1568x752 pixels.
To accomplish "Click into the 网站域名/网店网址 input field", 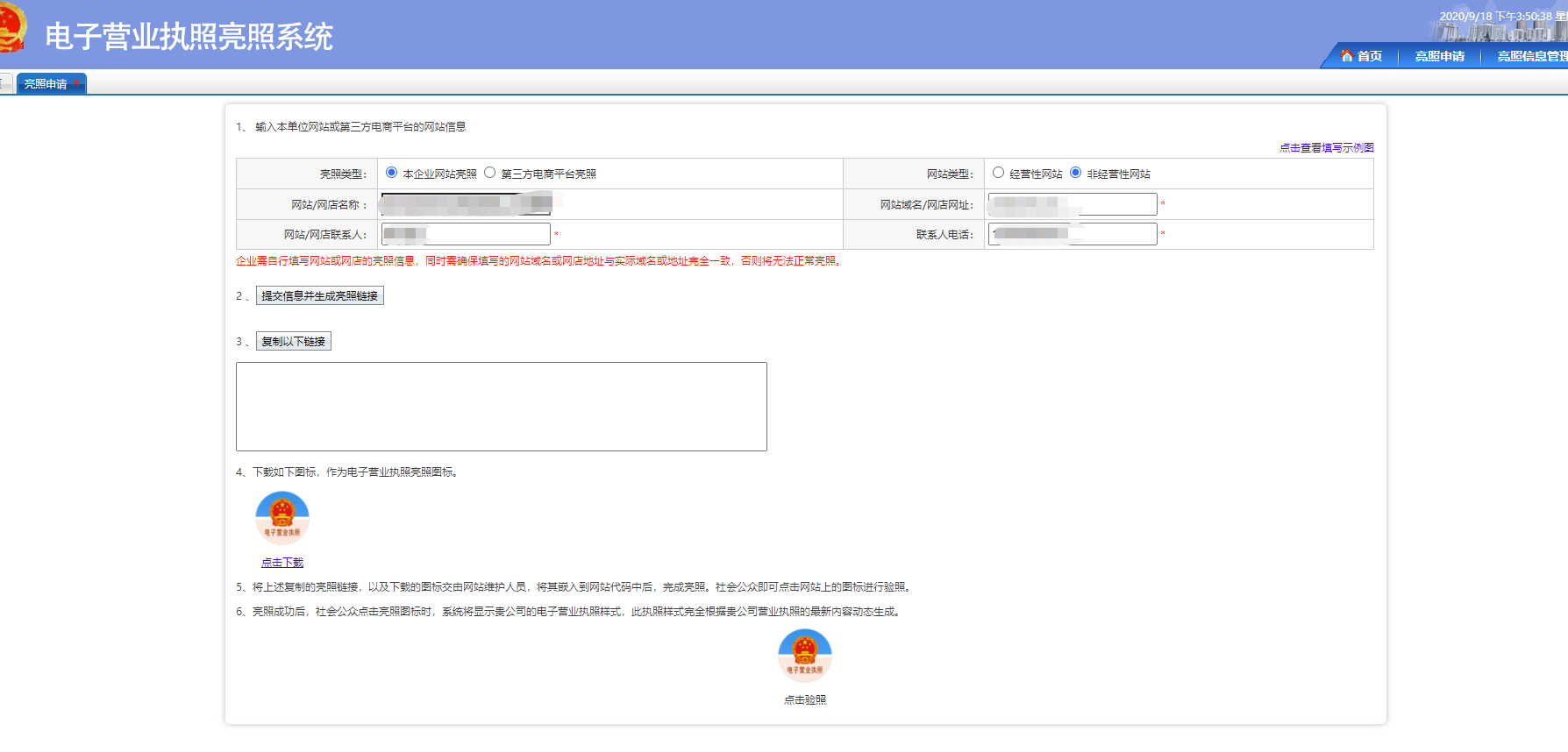I will click(x=1112, y=204).
